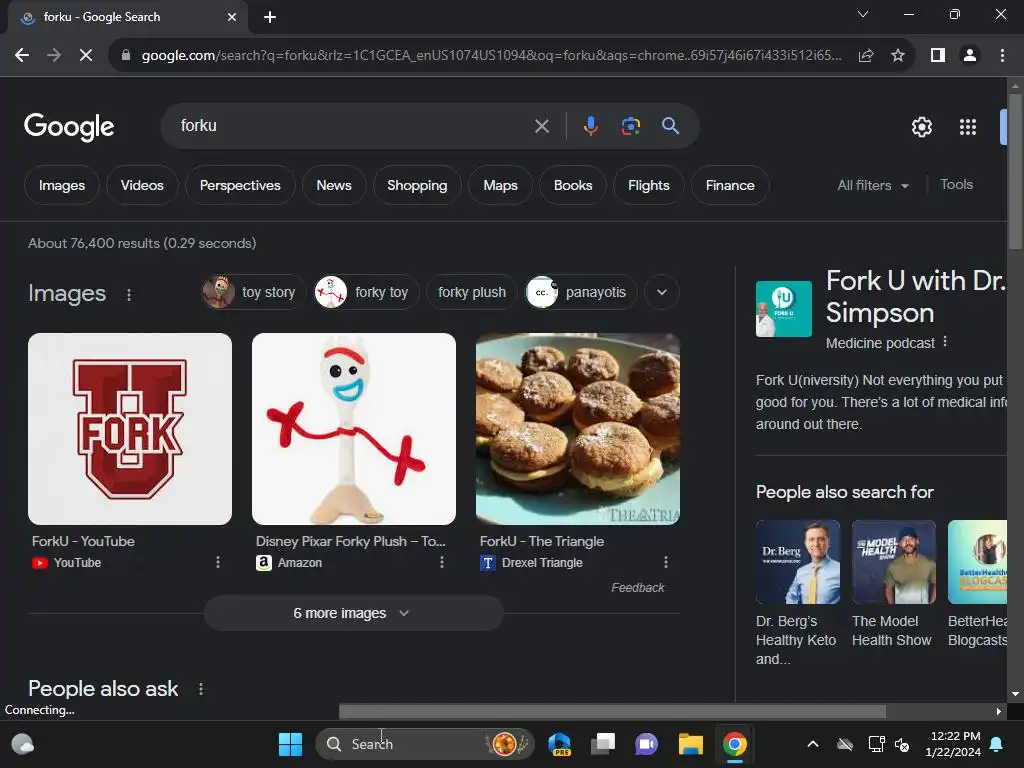Image resolution: width=1024 pixels, height=768 pixels.
Task: Click the horizontal scrollbar thumb
Action: (x=612, y=711)
